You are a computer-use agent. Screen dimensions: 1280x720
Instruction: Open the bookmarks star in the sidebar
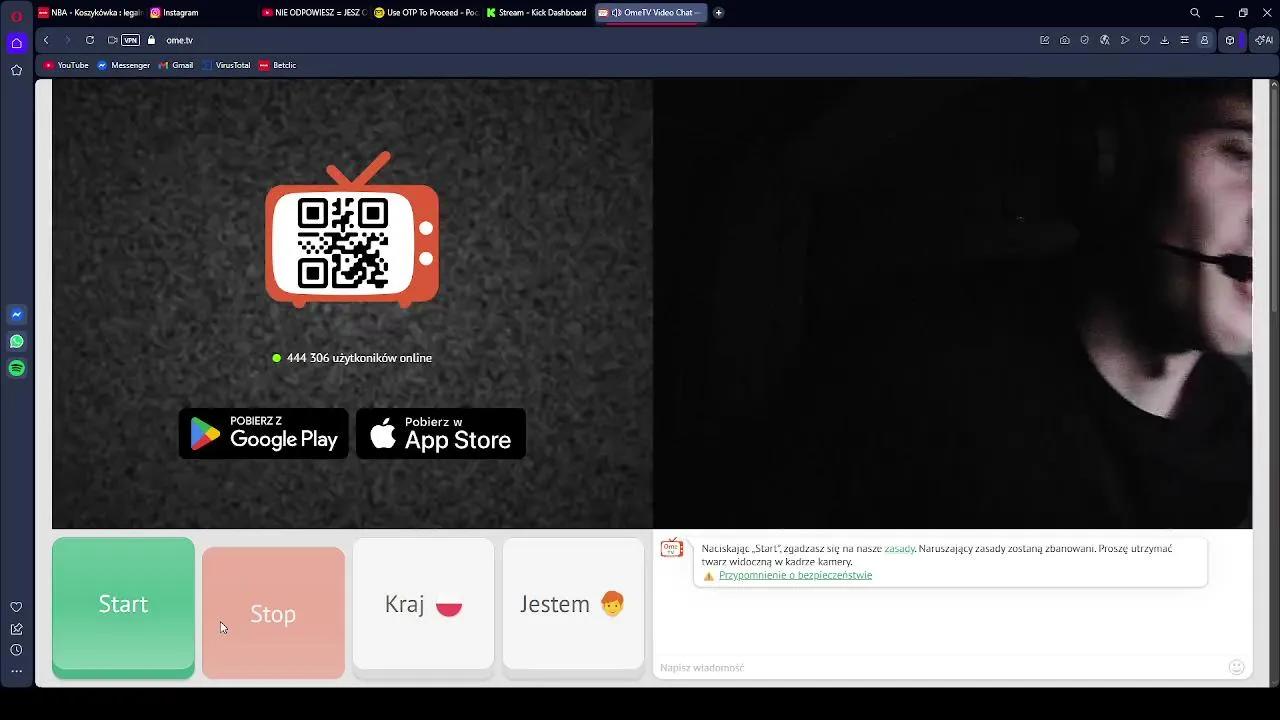16,70
